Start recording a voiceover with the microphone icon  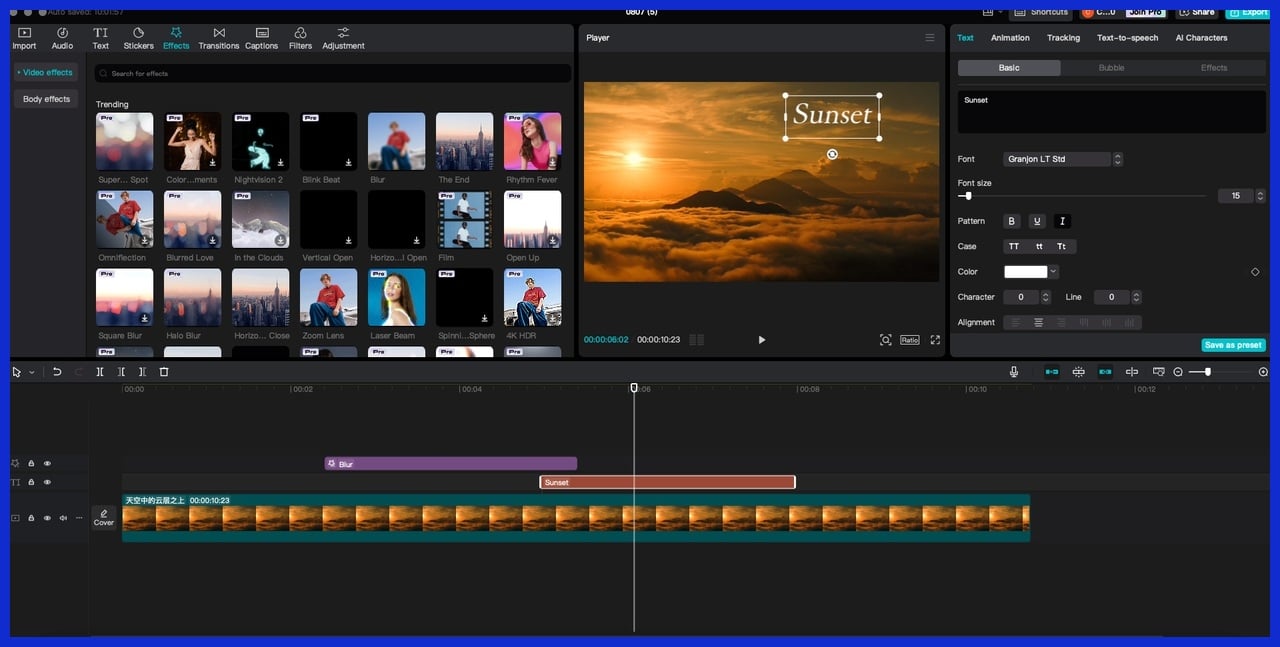tap(1014, 371)
